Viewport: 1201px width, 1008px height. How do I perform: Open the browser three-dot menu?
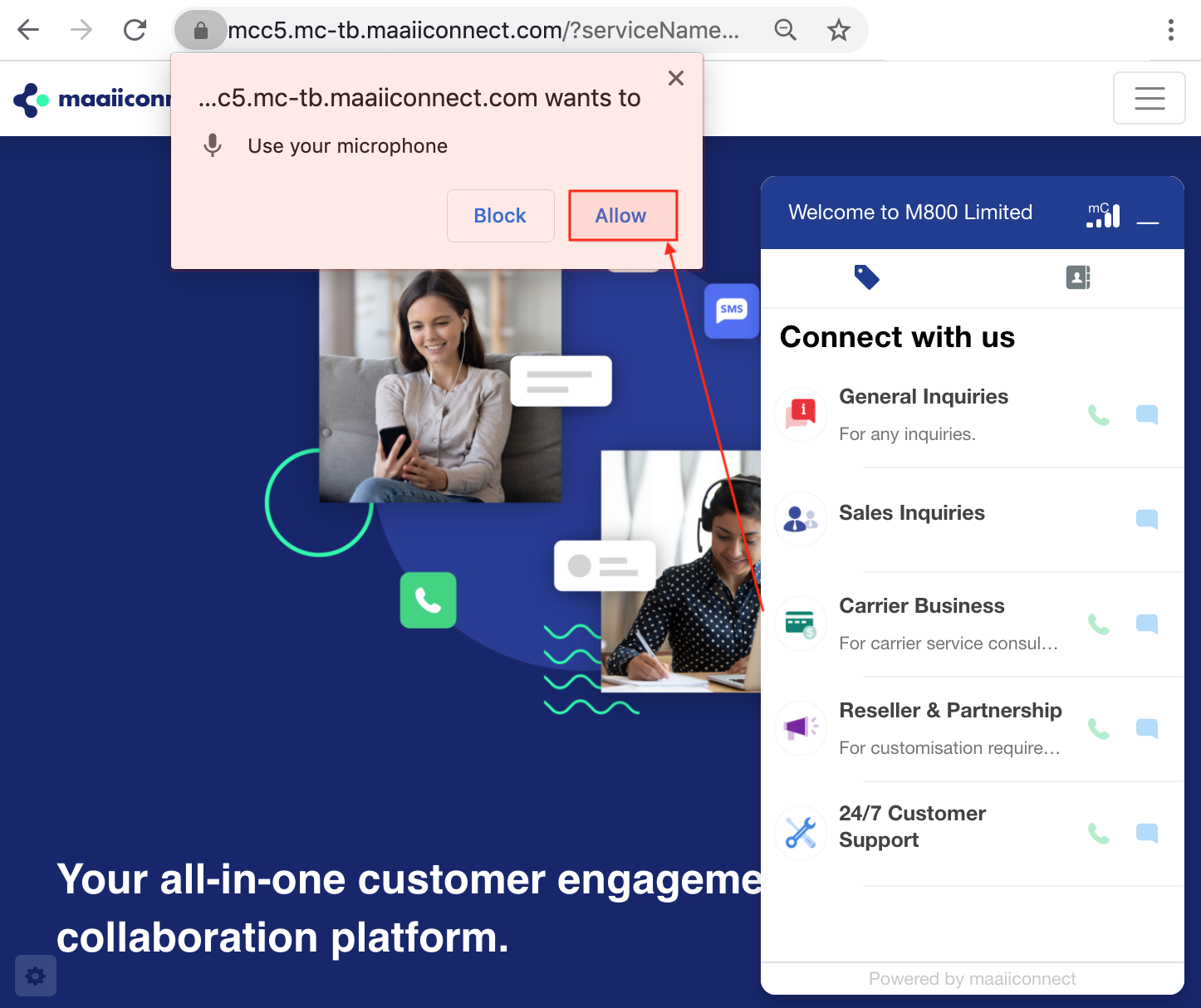(x=1171, y=31)
